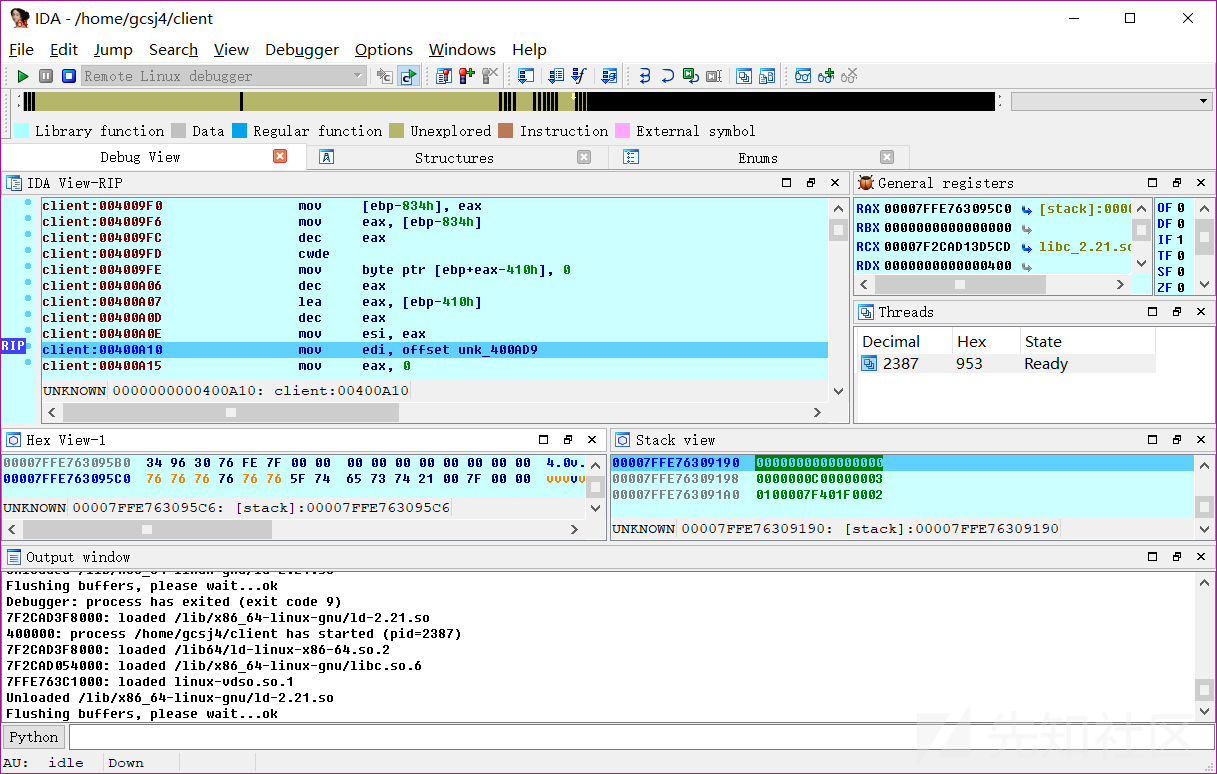Viewport: 1217px width, 774px height.
Task: Open the Search menu
Action: (173, 49)
